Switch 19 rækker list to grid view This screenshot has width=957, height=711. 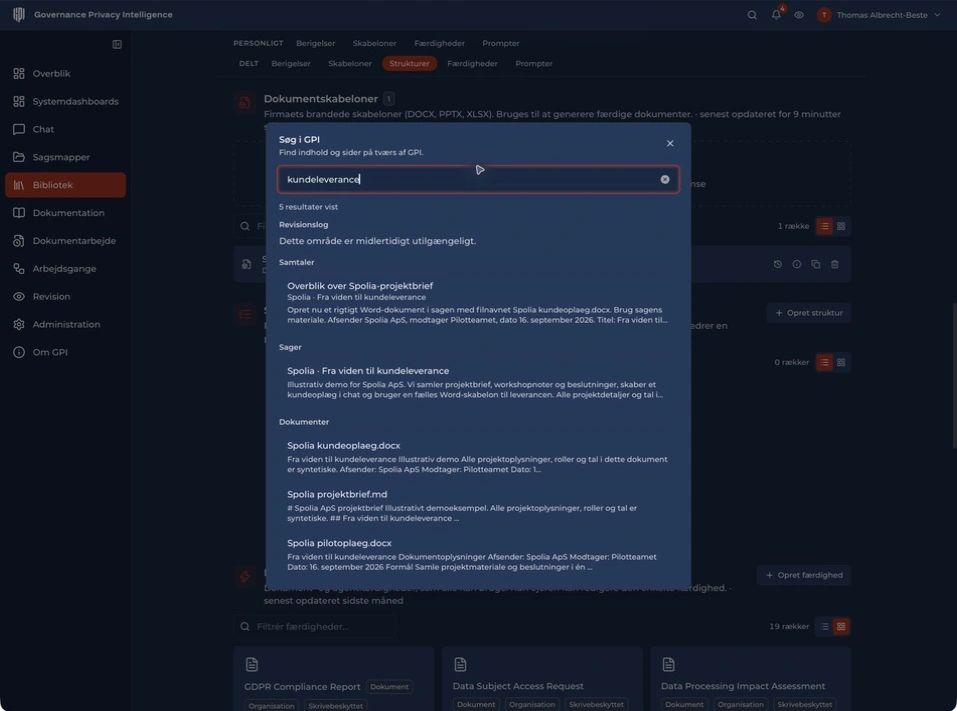(841, 627)
